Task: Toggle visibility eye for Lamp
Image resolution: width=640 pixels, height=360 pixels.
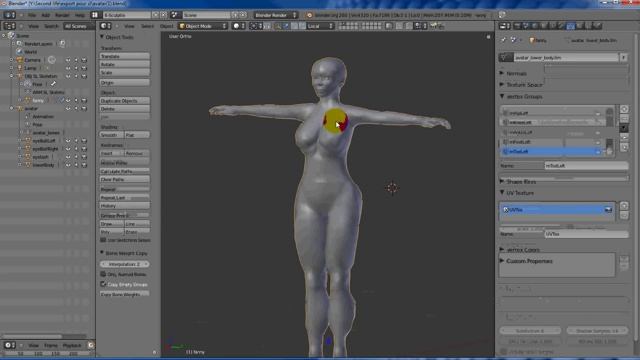Action: tap(68, 68)
